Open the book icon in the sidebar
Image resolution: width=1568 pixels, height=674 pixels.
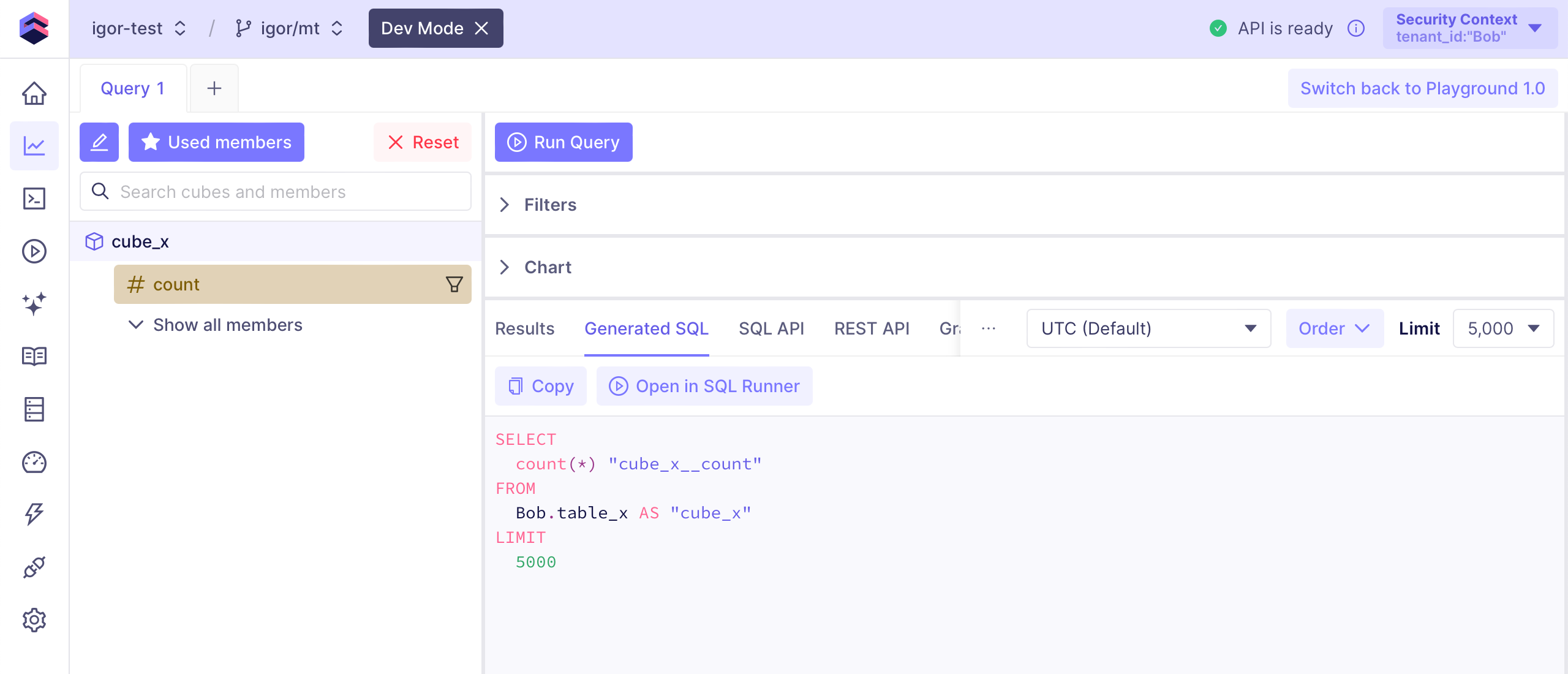point(34,356)
